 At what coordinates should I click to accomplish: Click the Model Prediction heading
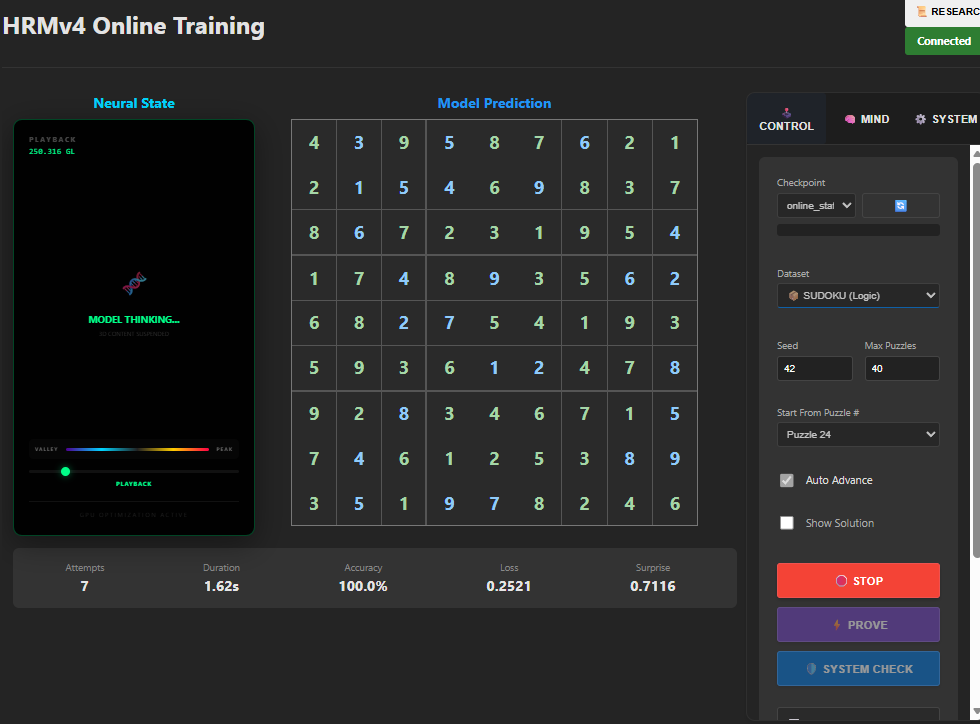(494, 103)
